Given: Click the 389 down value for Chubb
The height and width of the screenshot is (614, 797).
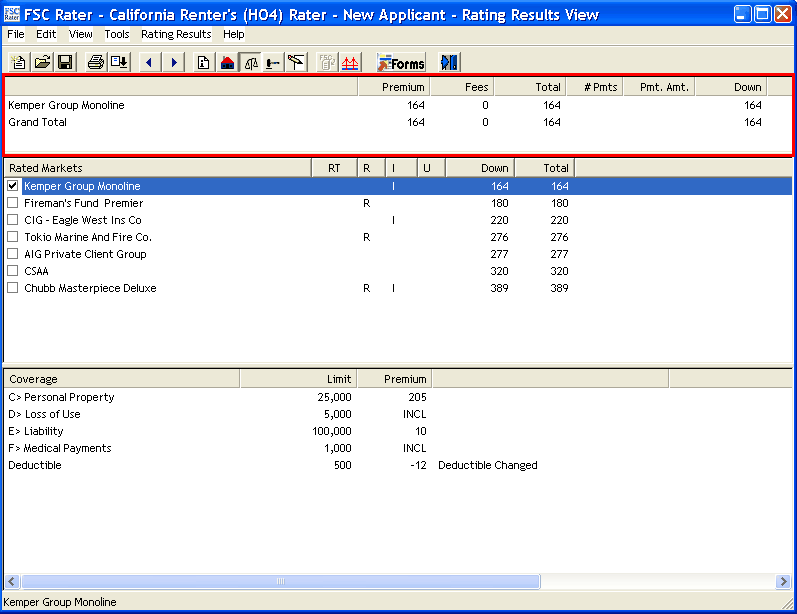Looking at the screenshot, I should tap(499, 288).
